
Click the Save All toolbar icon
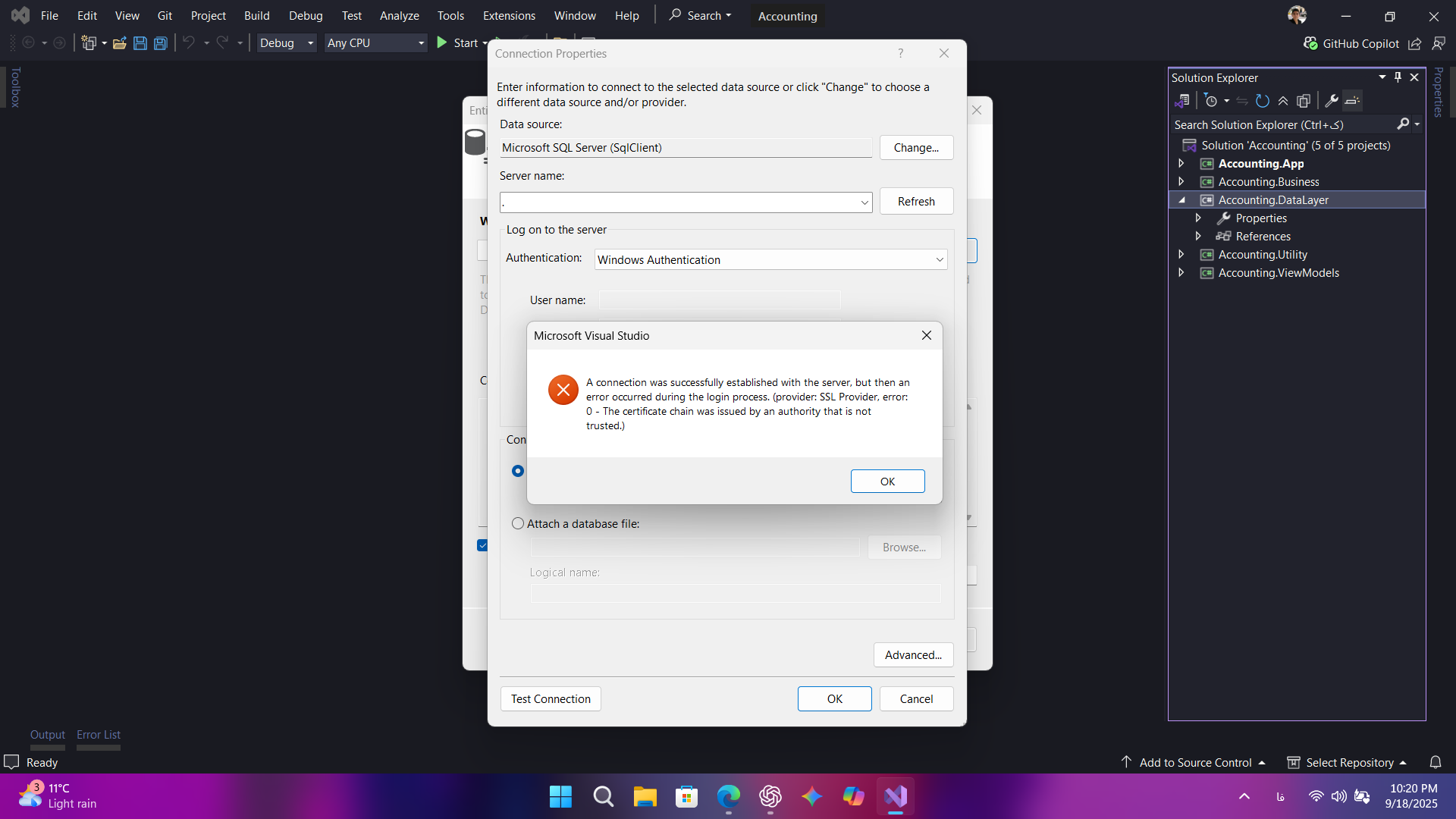tap(161, 43)
